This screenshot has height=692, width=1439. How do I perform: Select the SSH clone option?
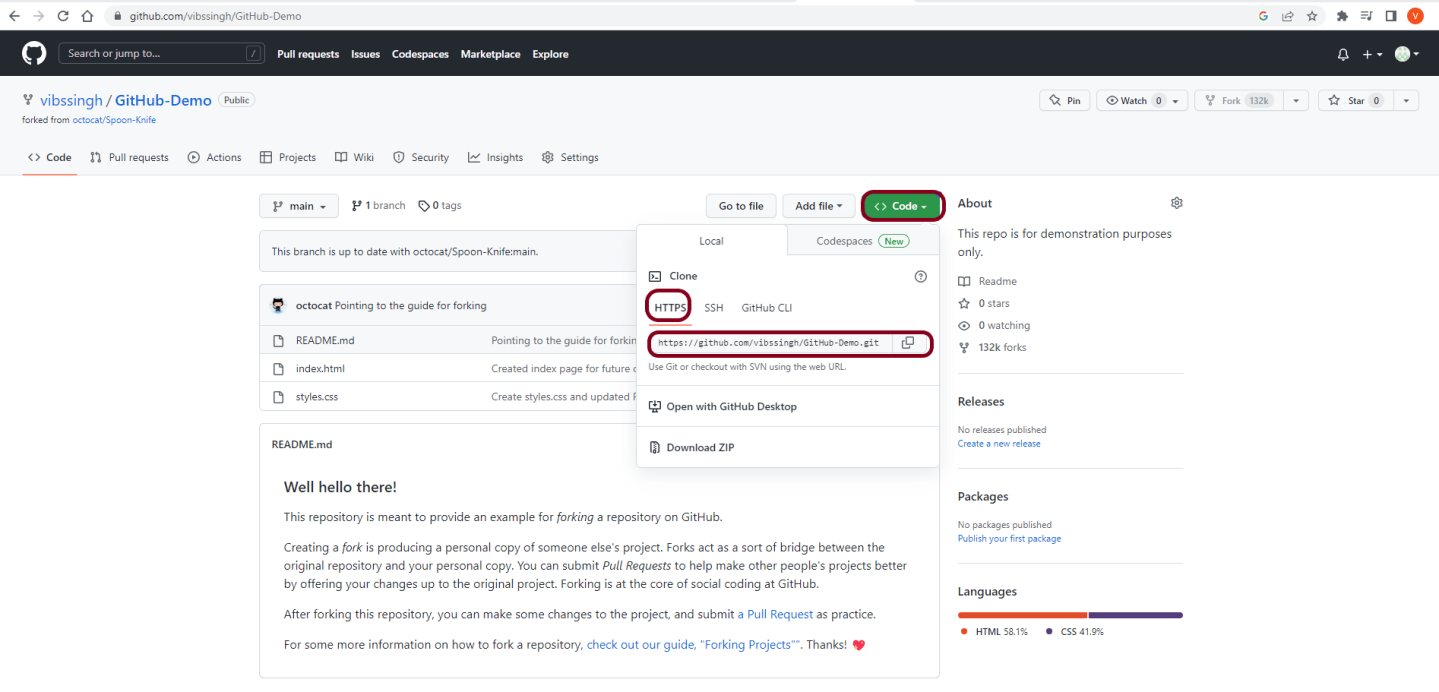(714, 308)
